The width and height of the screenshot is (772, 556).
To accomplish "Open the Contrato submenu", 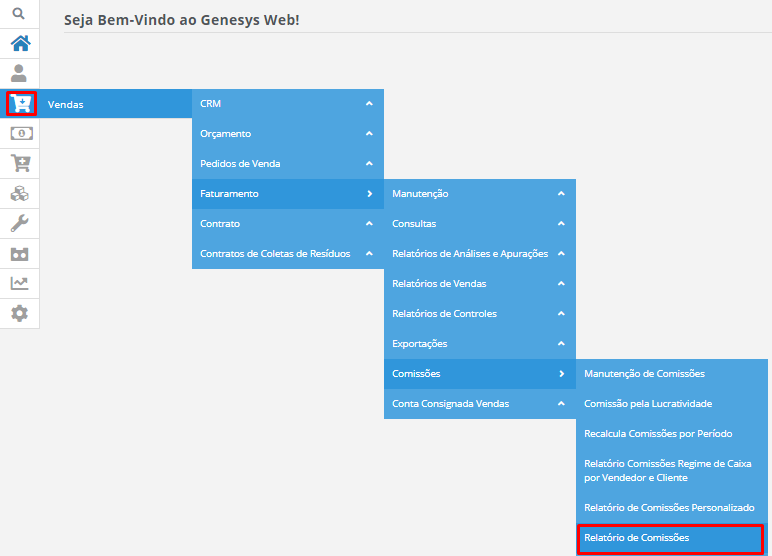I will 288,224.
